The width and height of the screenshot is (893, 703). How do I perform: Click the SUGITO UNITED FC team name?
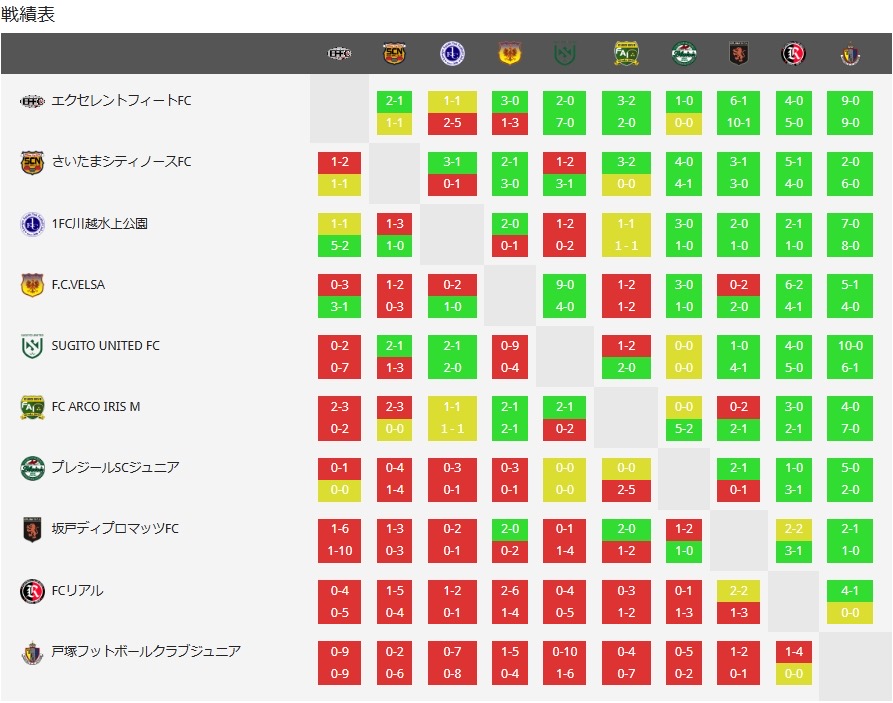click(x=105, y=346)
